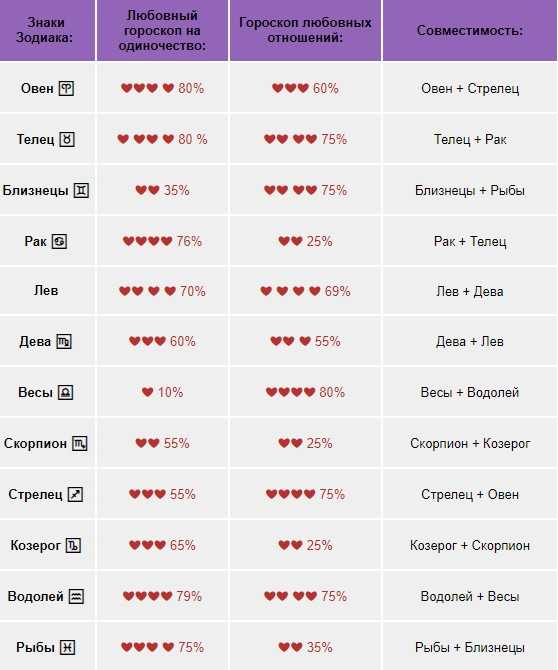The height and width of the screenshot is (670, 558).
Task: Click the Sagittarius arrow icon by Стрелец
Action: [76, 494]
